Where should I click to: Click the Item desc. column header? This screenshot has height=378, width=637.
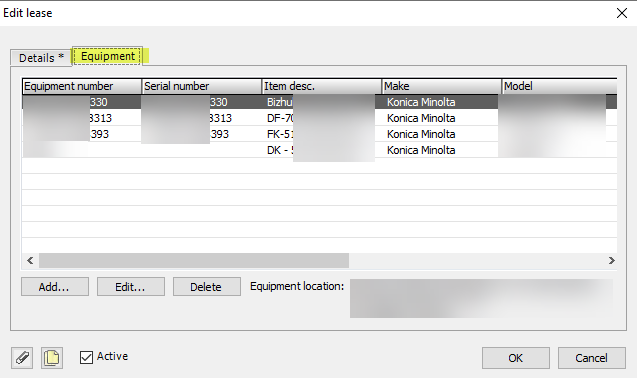[321, 86]
